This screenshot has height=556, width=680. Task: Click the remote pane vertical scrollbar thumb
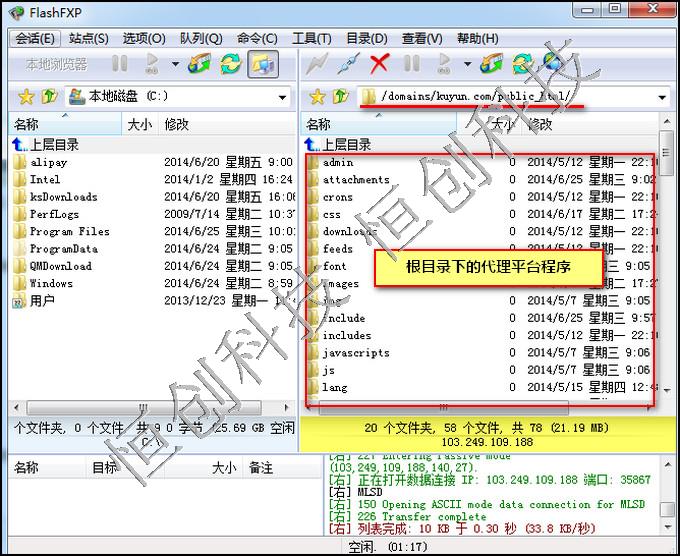pos(666,152)
